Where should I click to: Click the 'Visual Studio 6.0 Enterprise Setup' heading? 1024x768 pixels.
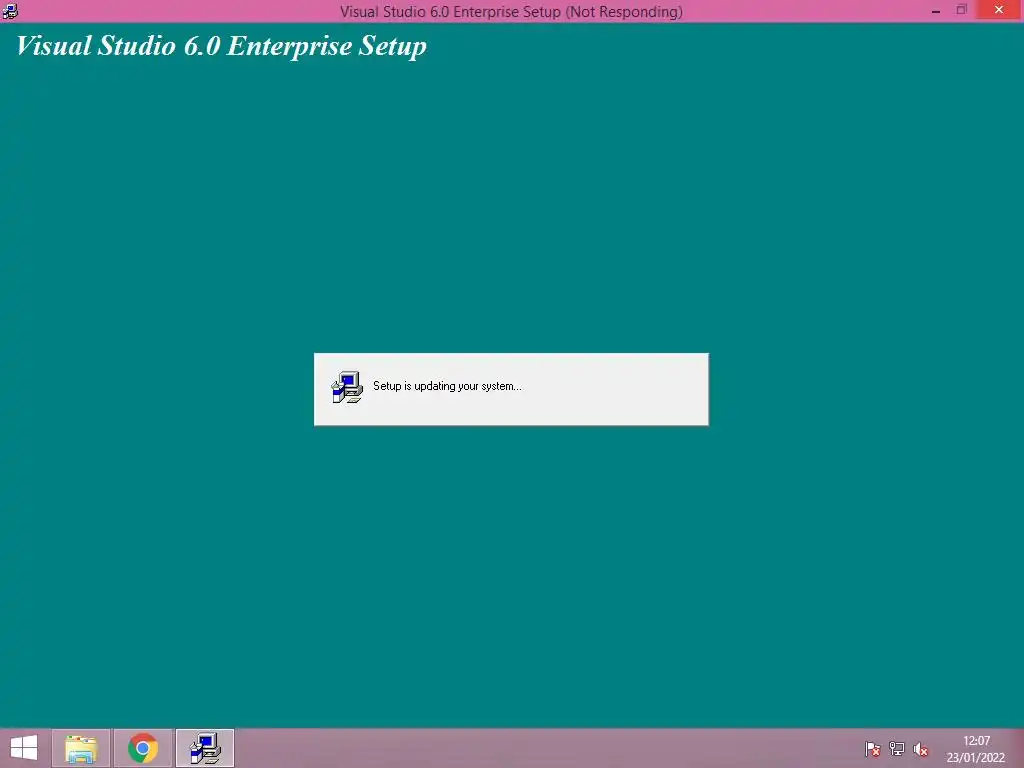pos(221,46)
